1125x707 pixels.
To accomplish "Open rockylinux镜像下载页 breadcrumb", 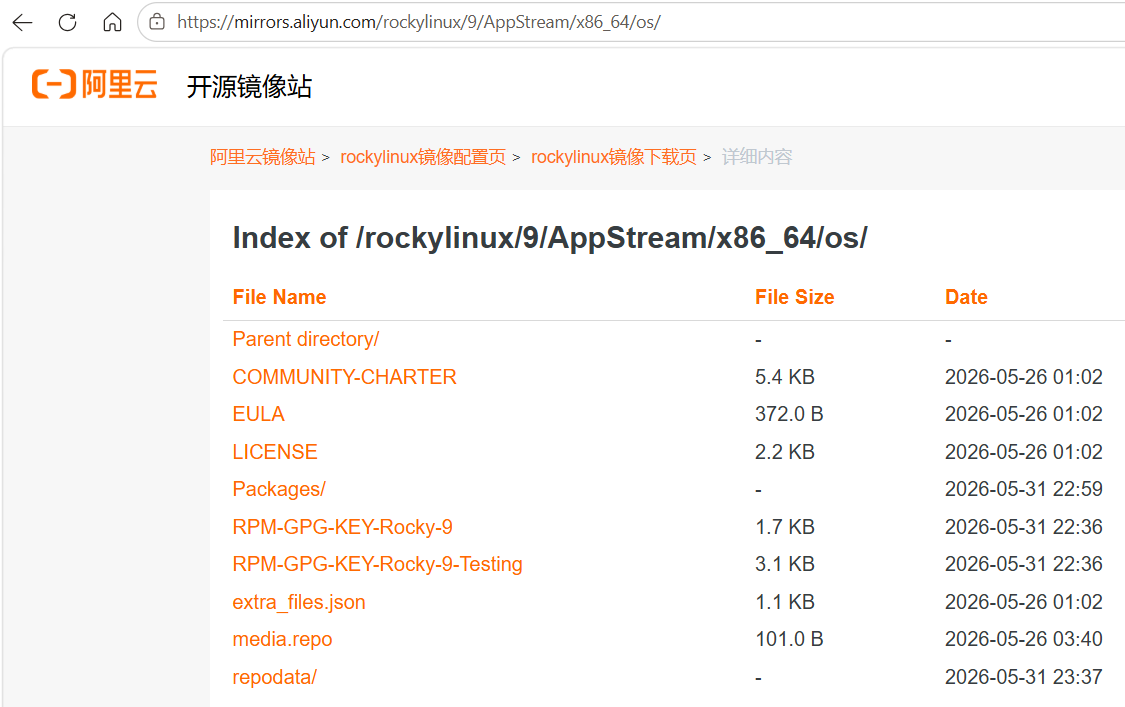I will (613, 156).
